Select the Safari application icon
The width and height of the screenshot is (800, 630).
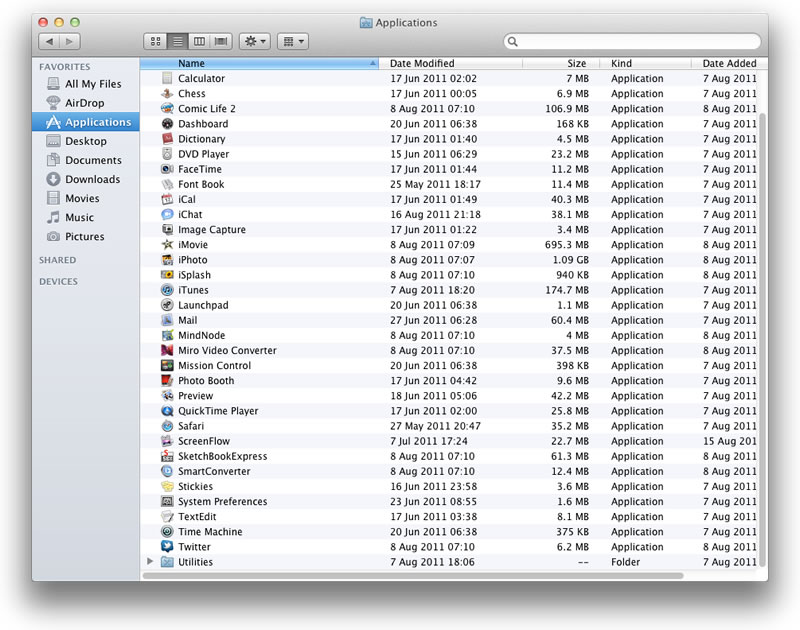167,426
